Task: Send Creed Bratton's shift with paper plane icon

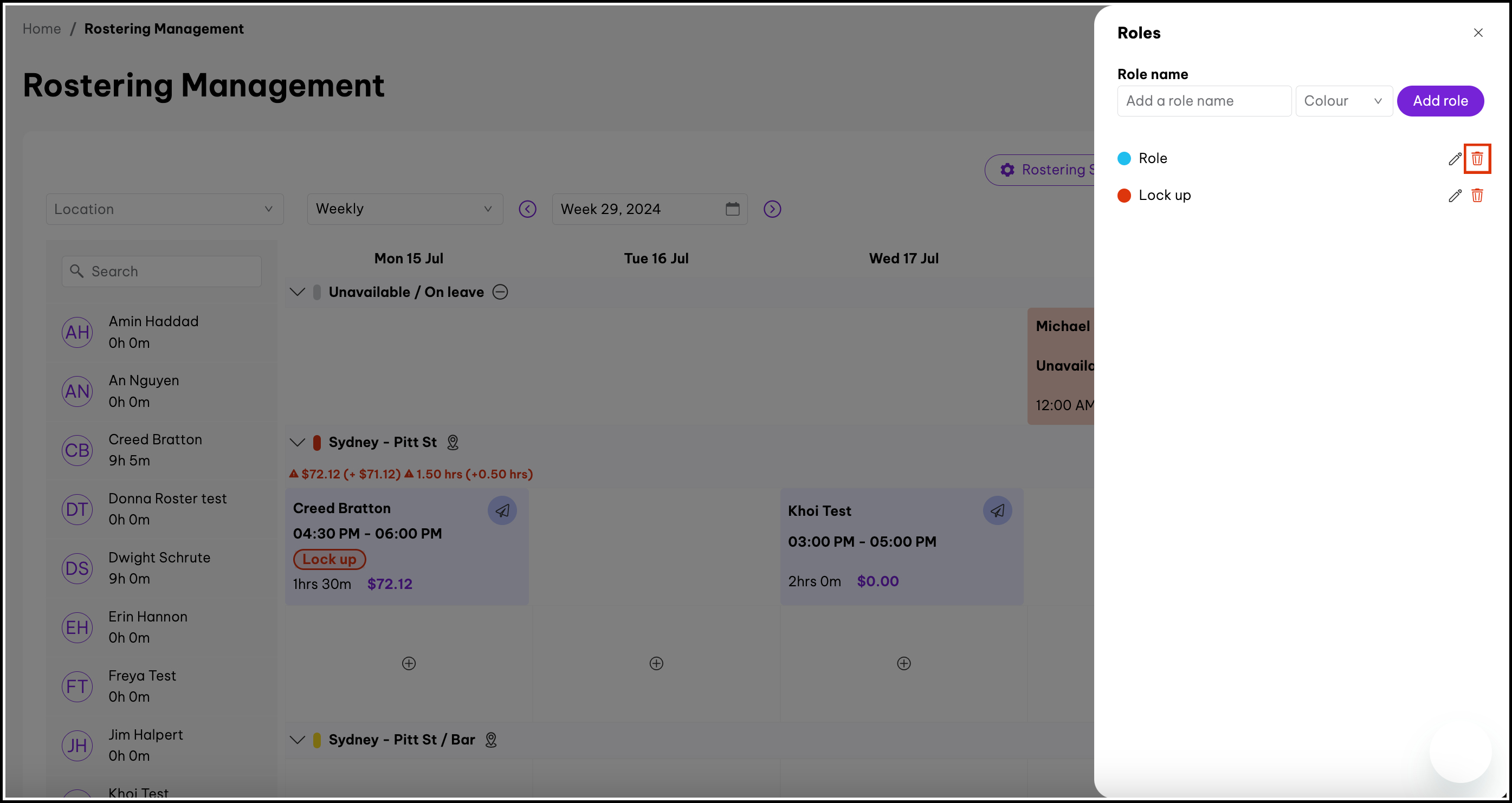Action: [x=502, y=510]
